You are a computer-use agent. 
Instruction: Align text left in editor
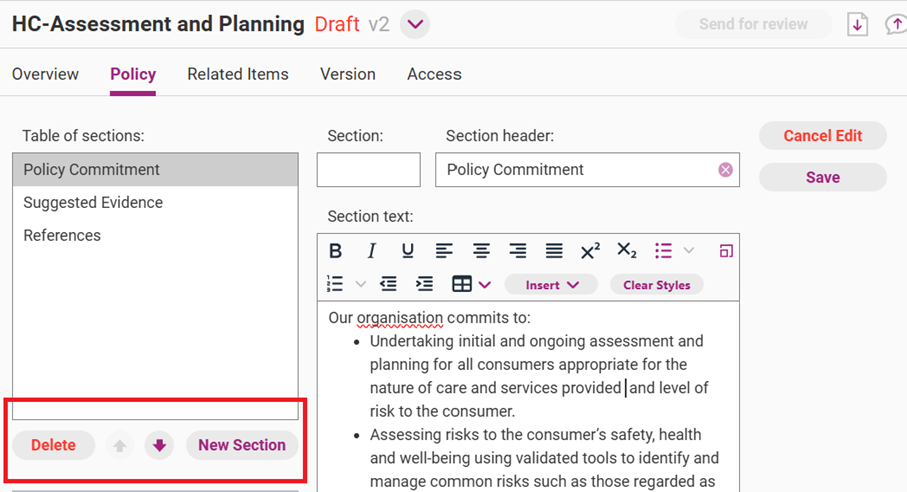444,251
